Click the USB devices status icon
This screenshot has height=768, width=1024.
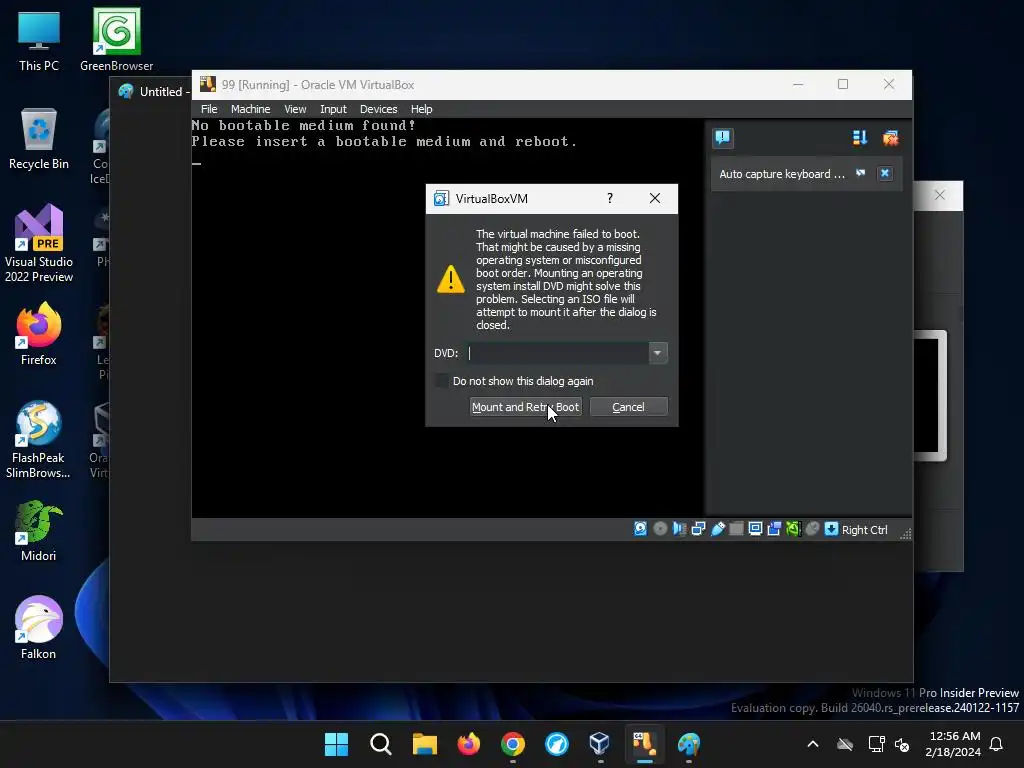coord(718,529)
